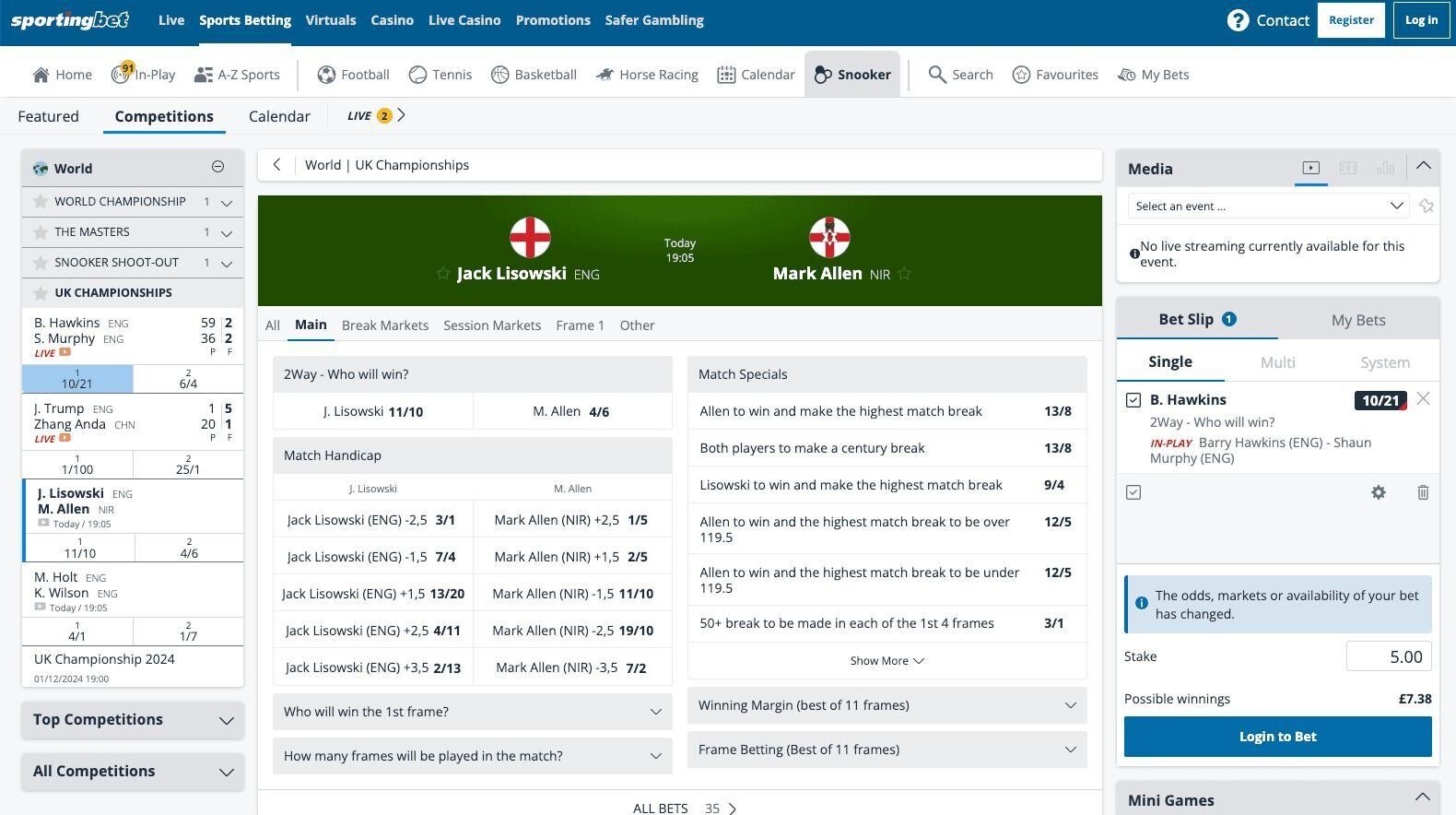Uncheck the B. Hawkins bet checkbox

point(1133,400)
